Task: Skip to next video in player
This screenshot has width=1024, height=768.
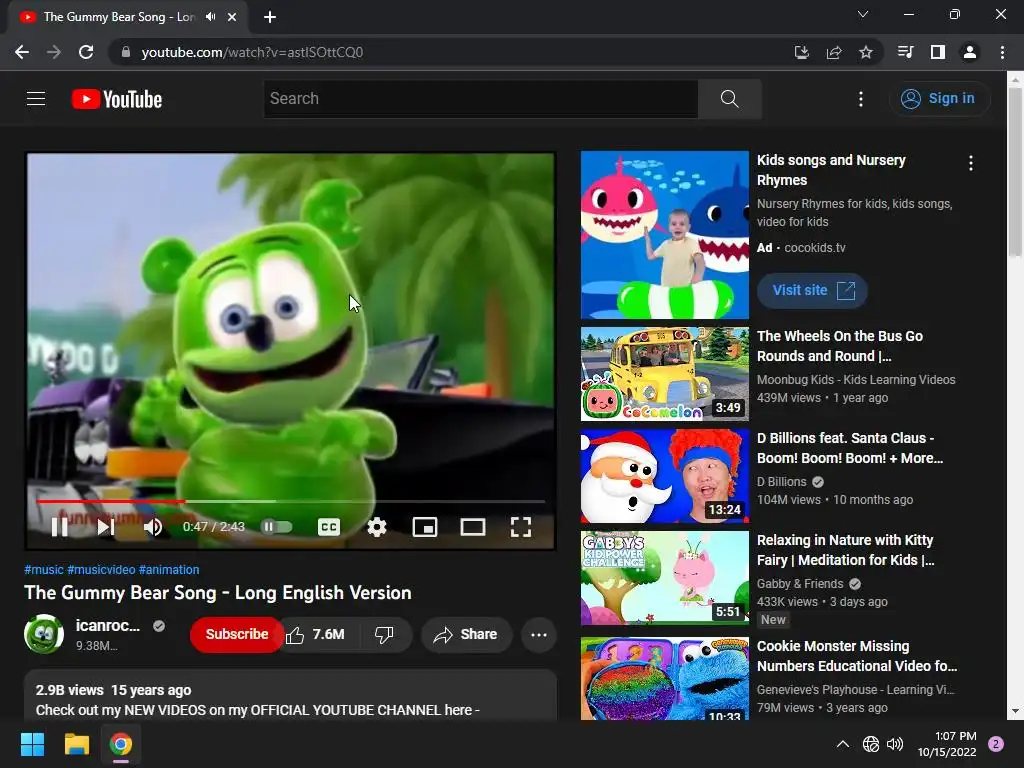Action: point(106,527)
